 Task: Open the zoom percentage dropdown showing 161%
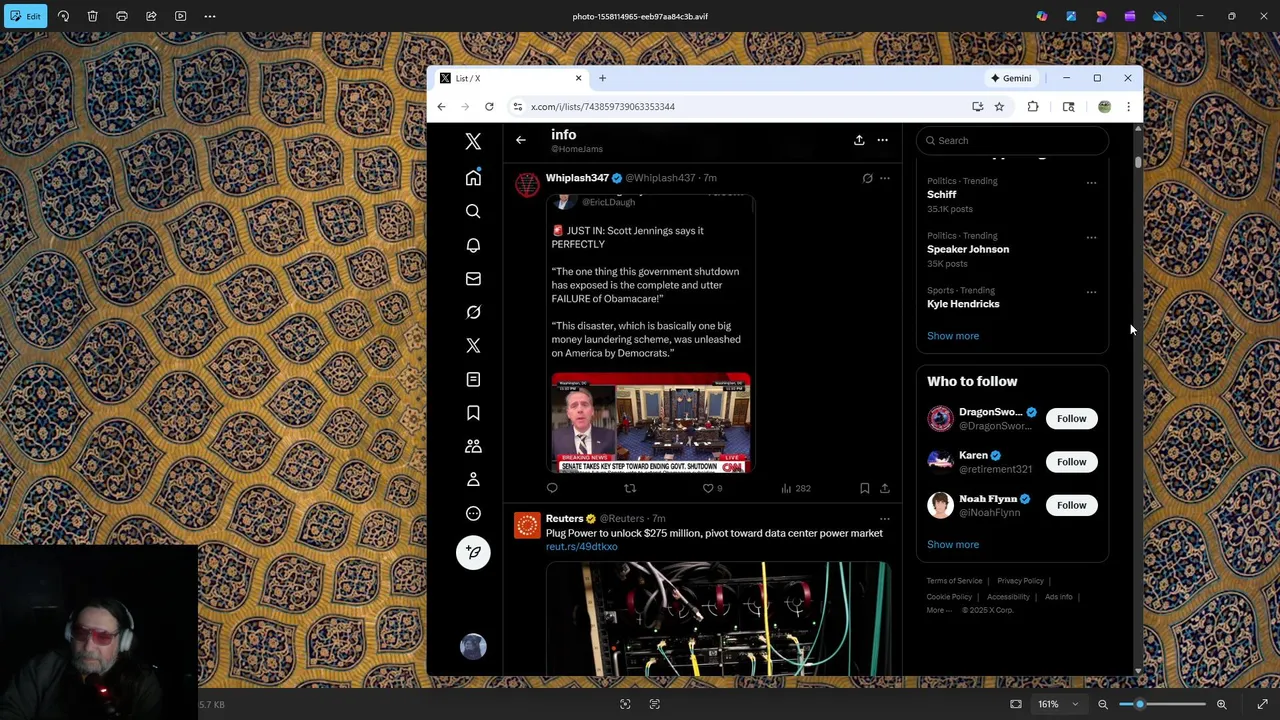[x=1058, y=704]
